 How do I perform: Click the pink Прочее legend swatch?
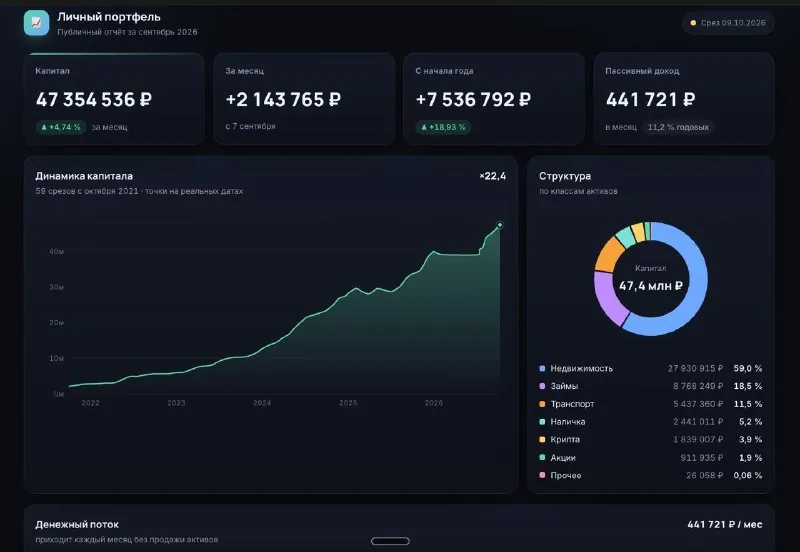542,475
